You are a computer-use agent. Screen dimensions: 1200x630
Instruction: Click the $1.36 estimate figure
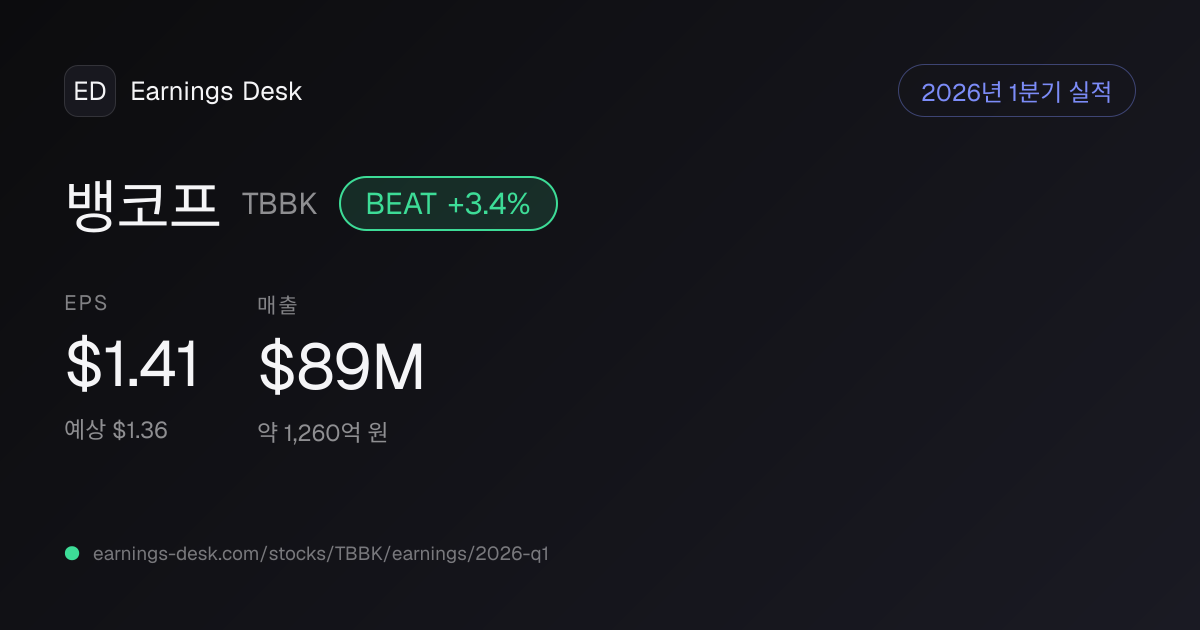(140, 430)
